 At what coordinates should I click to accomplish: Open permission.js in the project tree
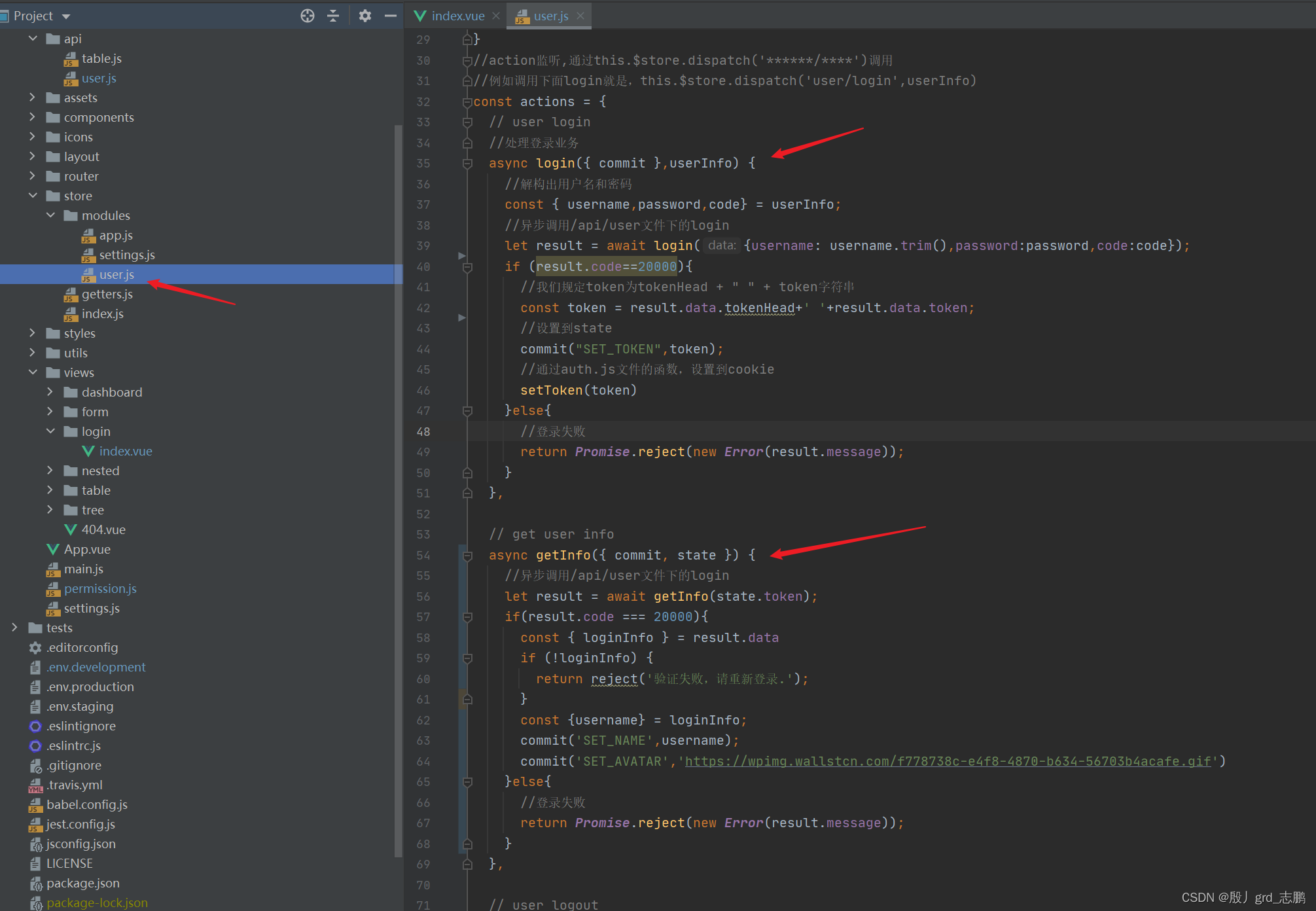pyautogui.click(x=100, y=588)
